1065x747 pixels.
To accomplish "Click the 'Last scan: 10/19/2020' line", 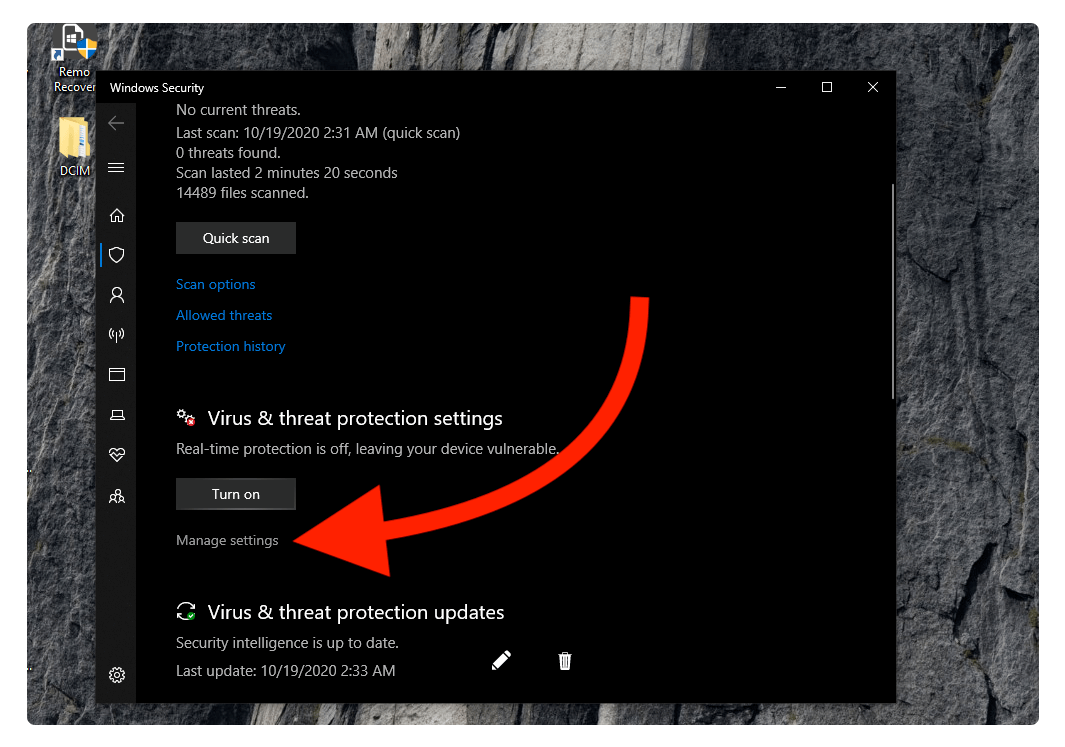I will coord(318,133).
